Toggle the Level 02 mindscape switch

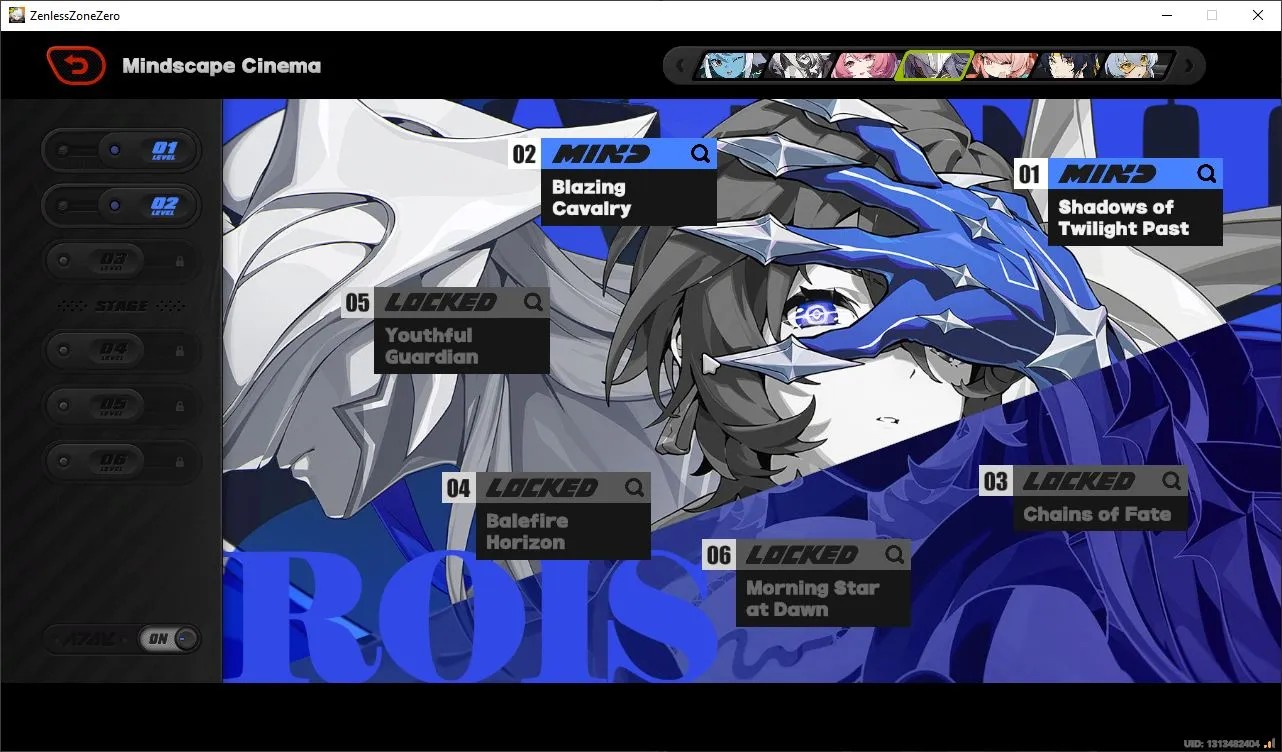click(x=121, y=206)
